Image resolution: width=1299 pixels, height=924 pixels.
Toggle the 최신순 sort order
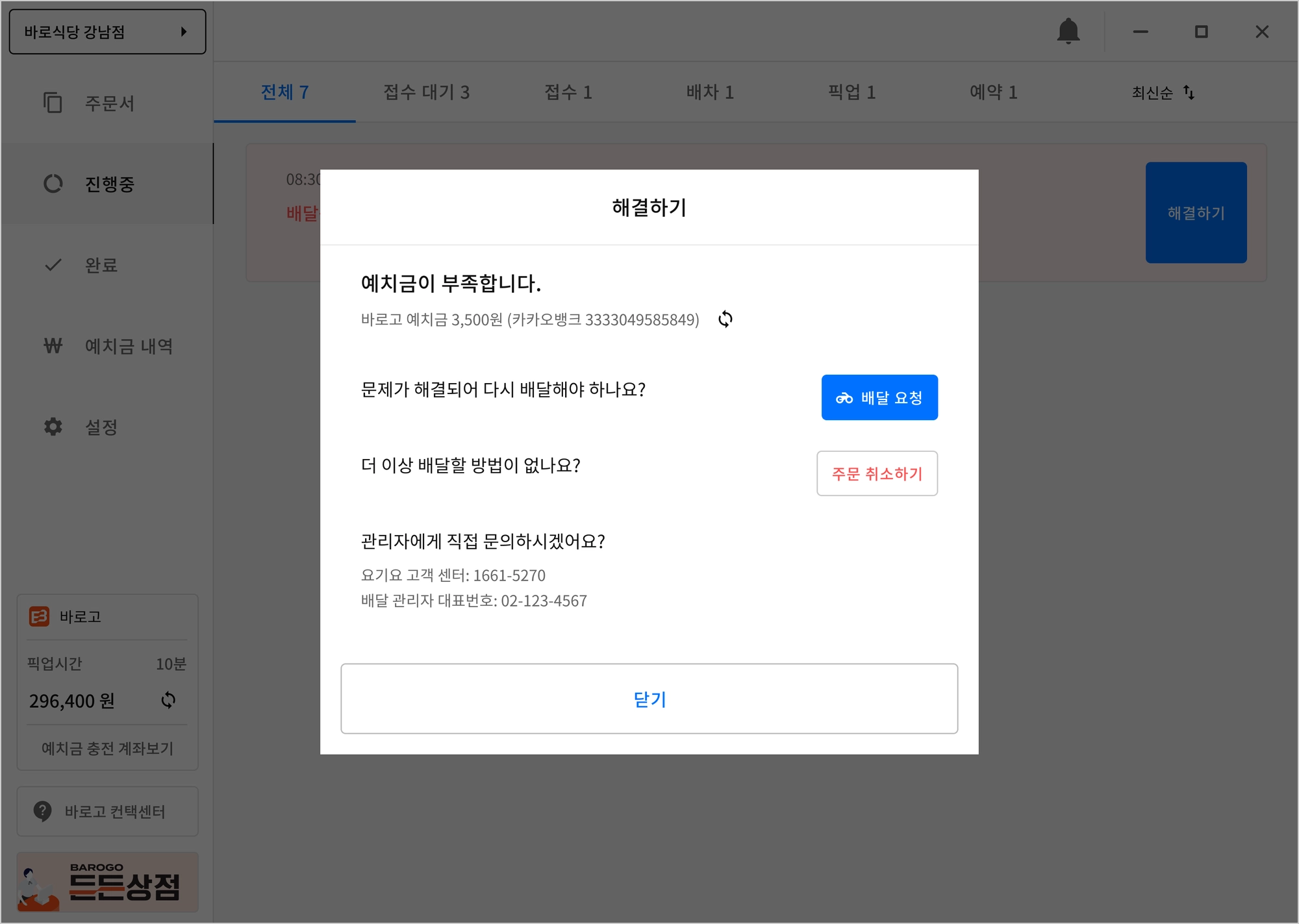pos(1163,92)
